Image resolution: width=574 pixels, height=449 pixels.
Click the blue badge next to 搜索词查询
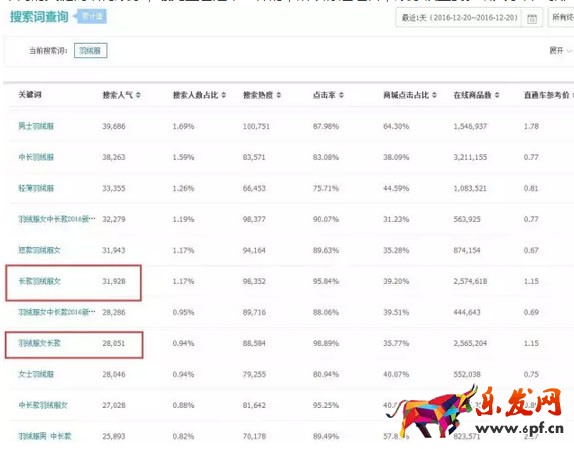click(91, 16)
